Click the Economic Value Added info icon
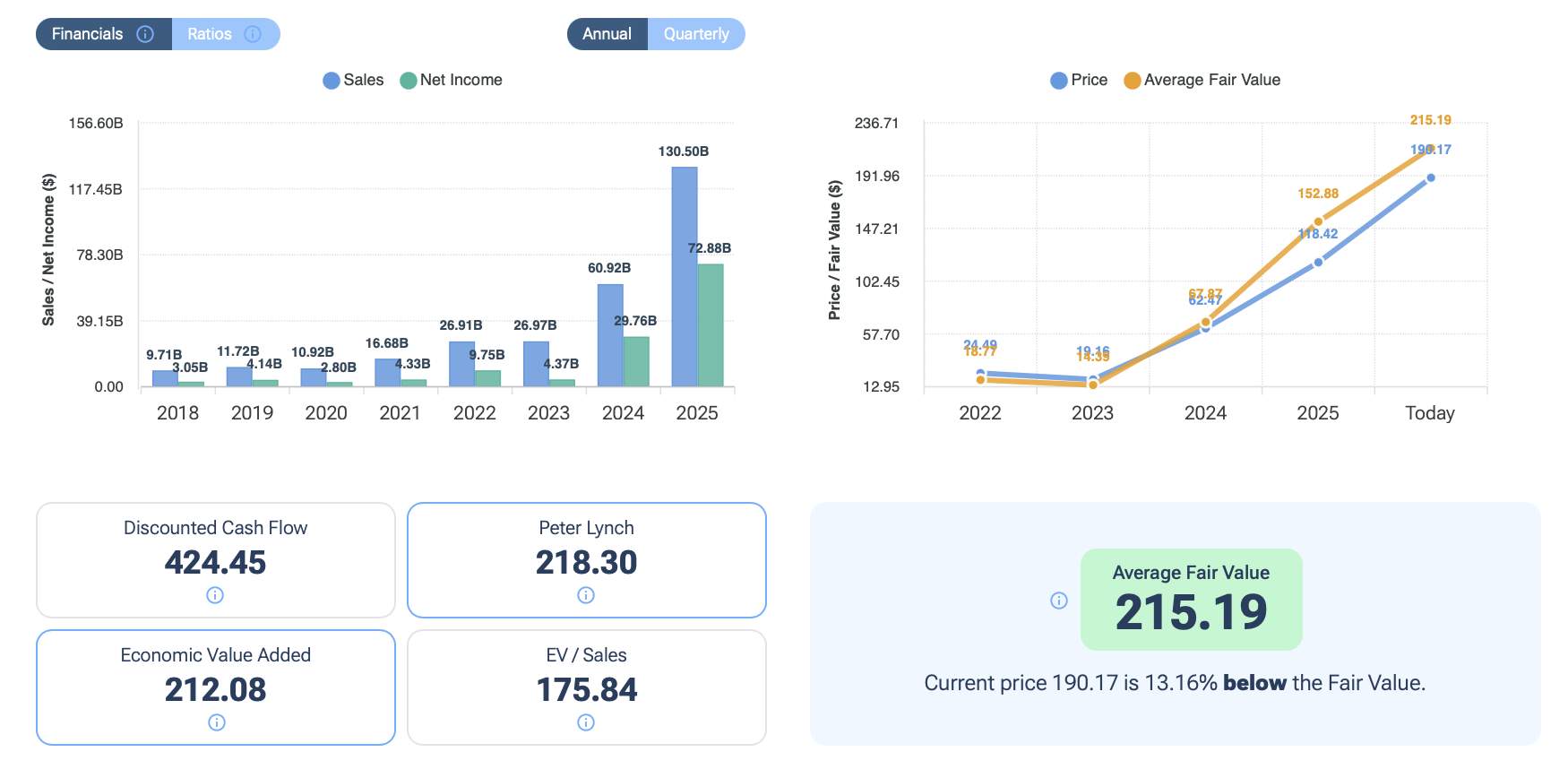This screenshot has width=1568, height=778. [x=217, y=722]
